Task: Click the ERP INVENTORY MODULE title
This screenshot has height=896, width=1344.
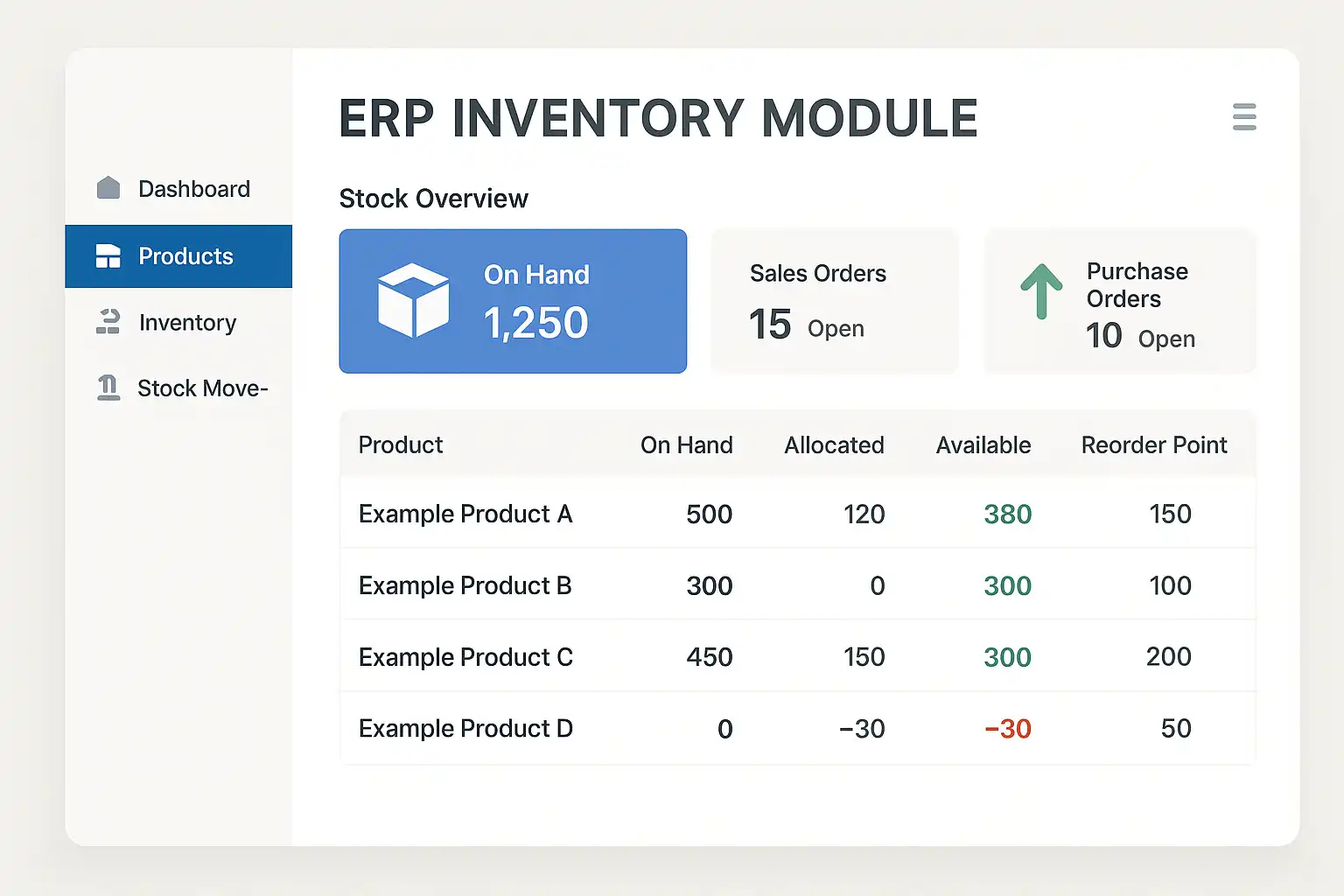Action: pyautogui.click(x=658, y=118)
